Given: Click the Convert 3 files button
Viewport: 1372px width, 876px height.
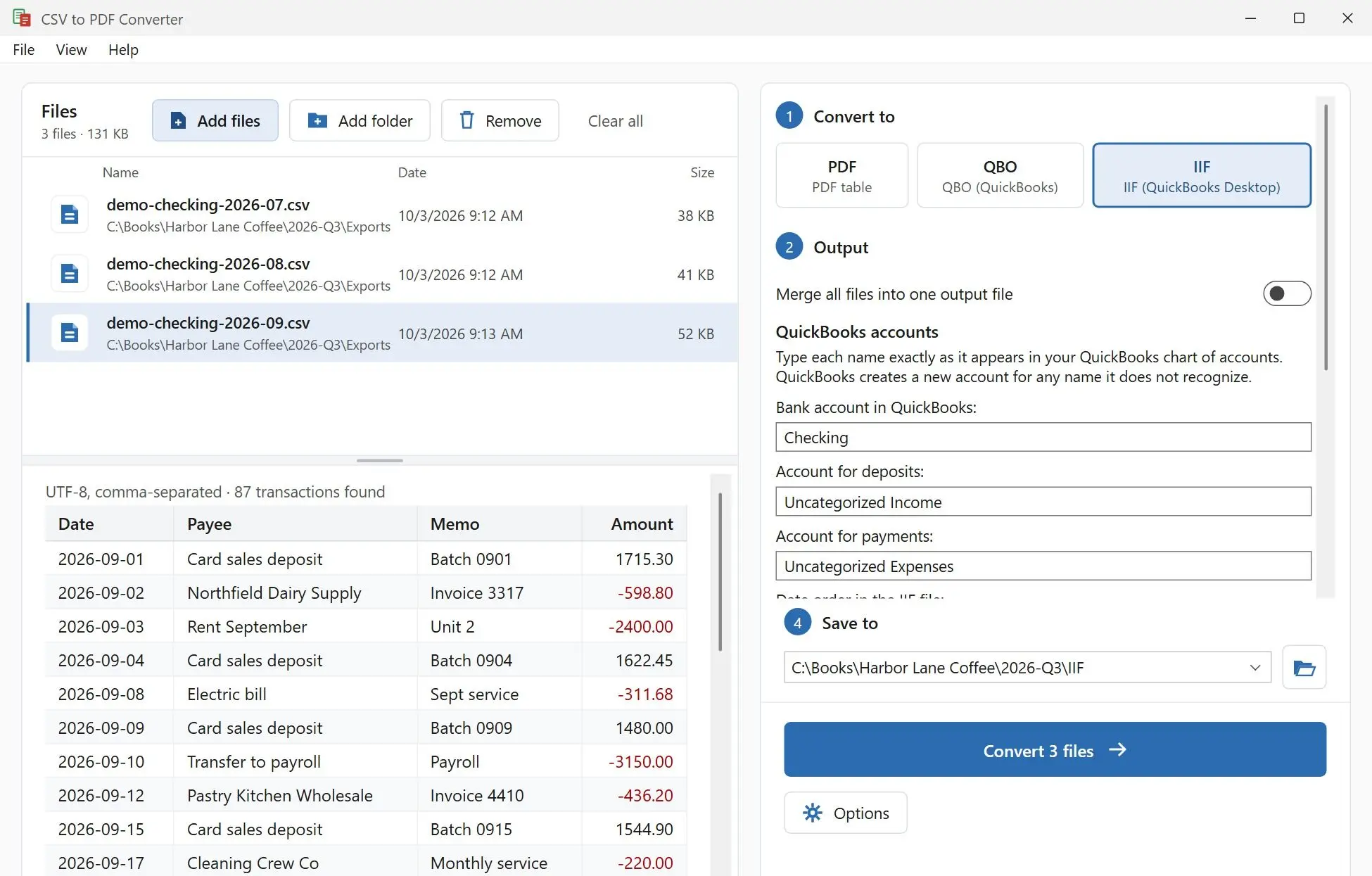Looking at the screenshot, I should tap(1055, 749).
